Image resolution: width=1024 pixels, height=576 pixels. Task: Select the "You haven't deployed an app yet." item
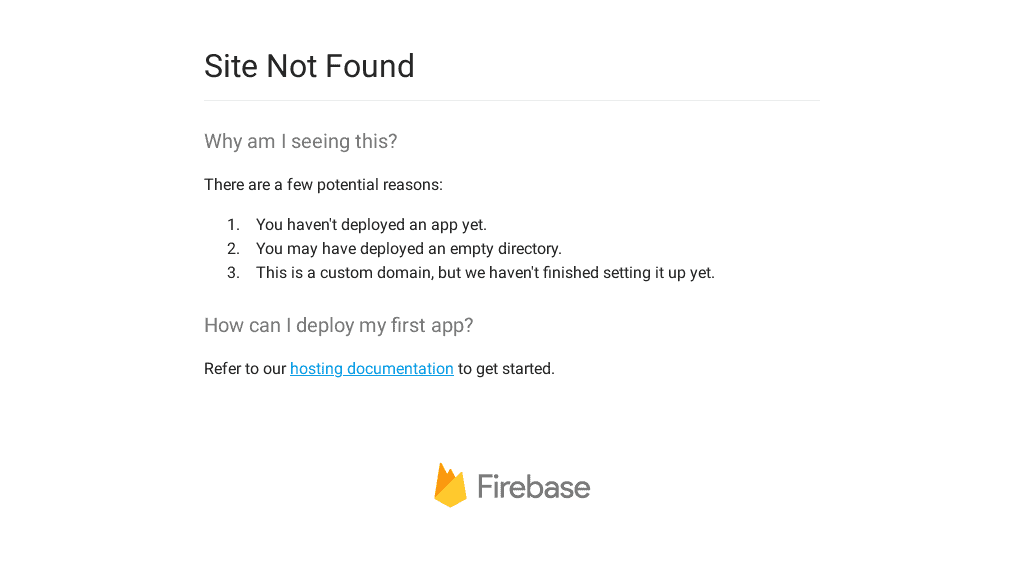click(x=371, y=225)
